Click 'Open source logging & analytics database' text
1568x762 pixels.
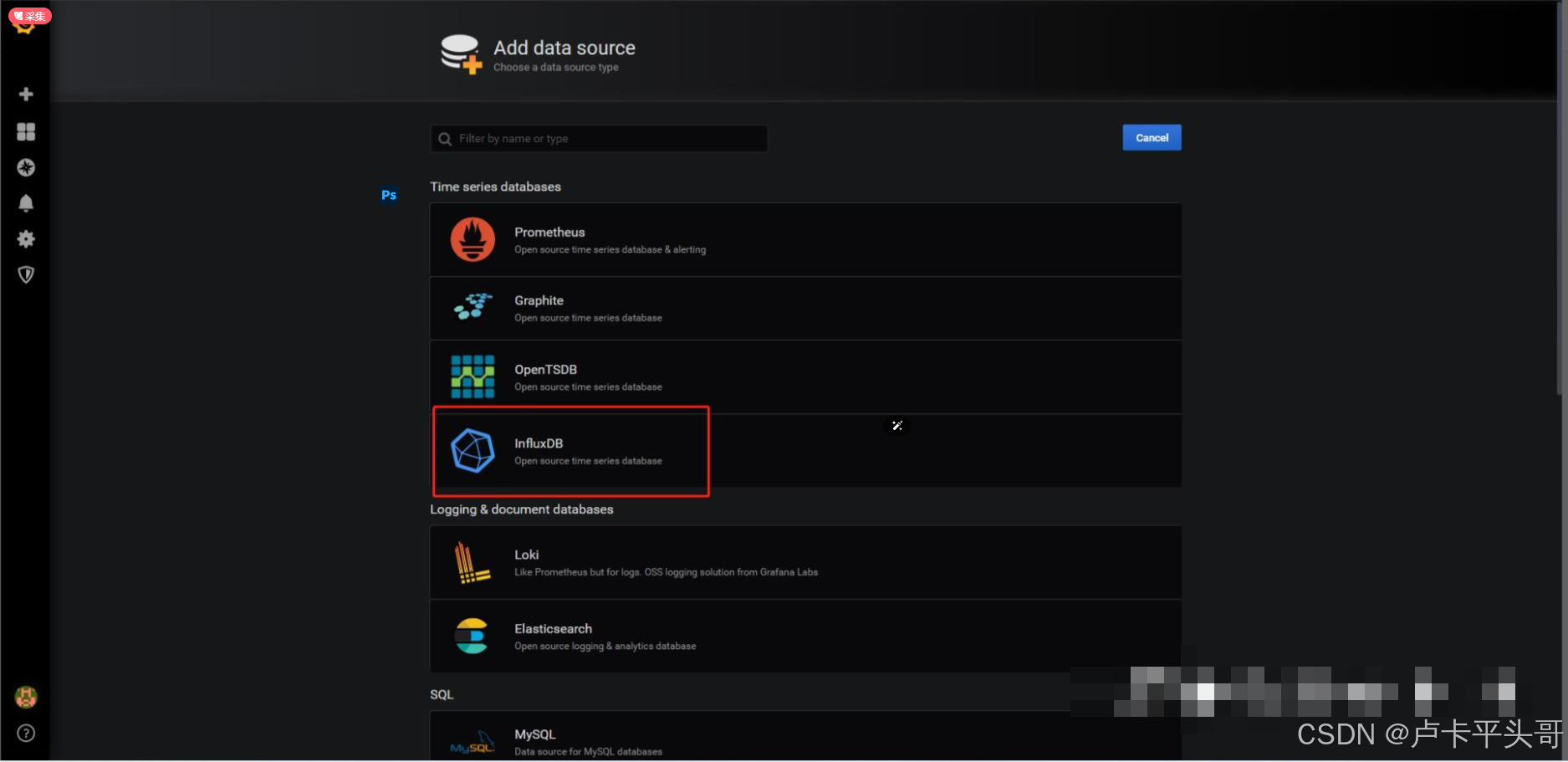pos(605,647)
